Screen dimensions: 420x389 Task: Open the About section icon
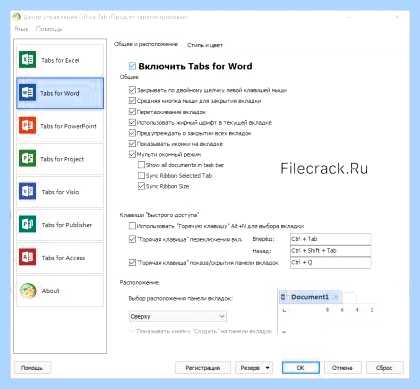27,290
